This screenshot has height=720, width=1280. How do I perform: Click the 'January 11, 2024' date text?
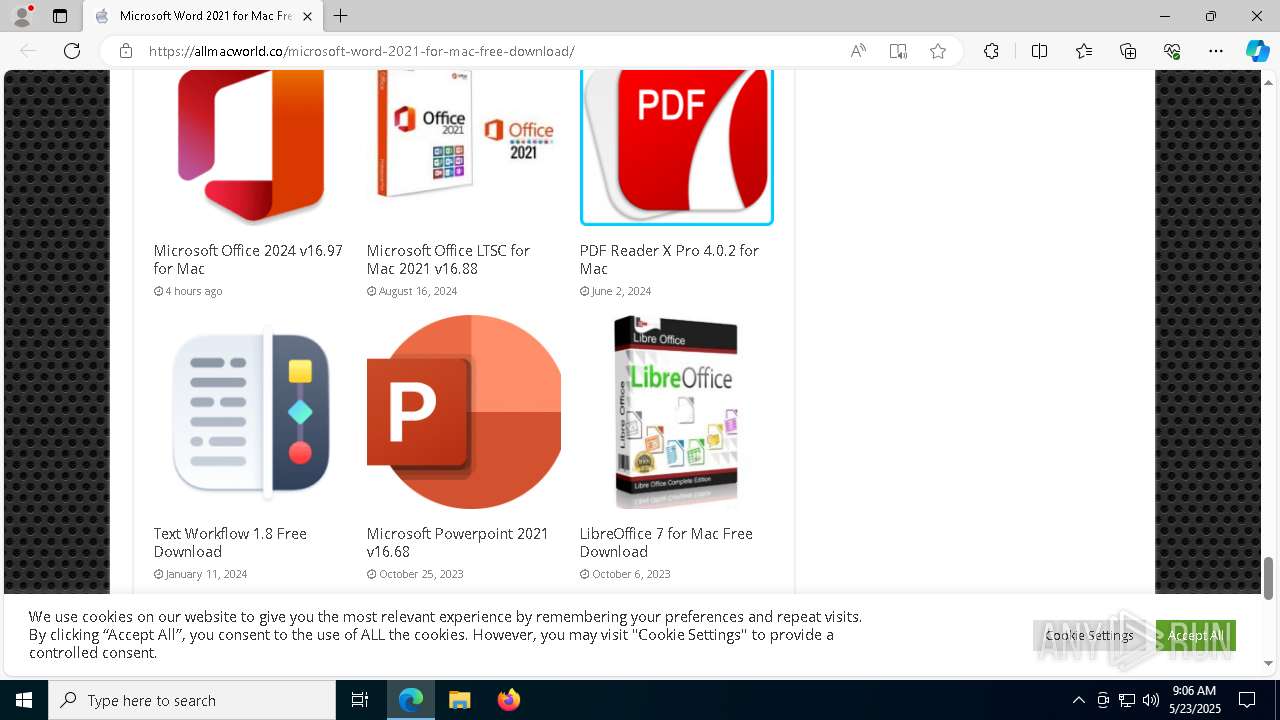tap(206, 574)
